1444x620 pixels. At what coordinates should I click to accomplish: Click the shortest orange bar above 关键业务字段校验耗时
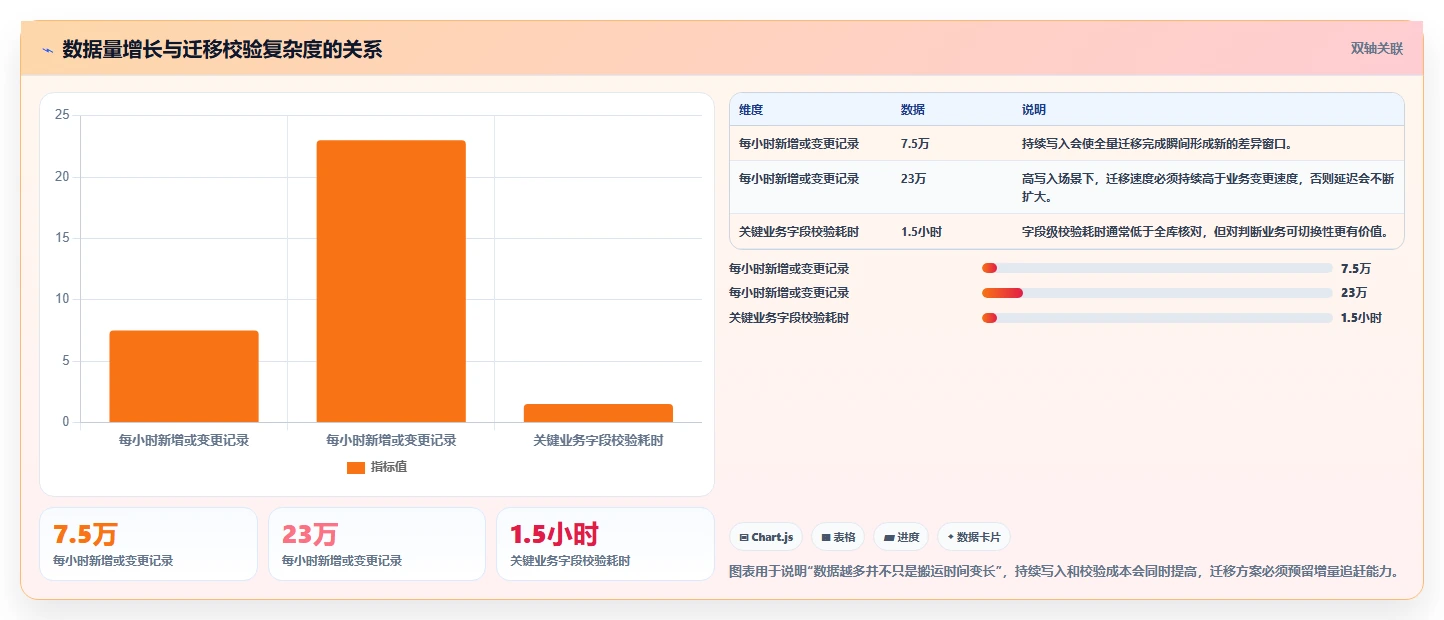click(598, 413)
